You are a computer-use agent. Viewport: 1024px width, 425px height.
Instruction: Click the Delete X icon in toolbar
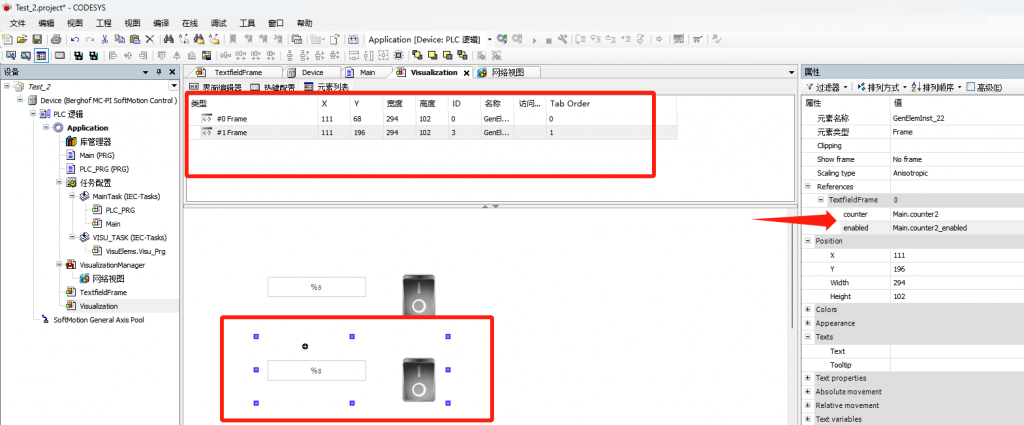(149, 39)
